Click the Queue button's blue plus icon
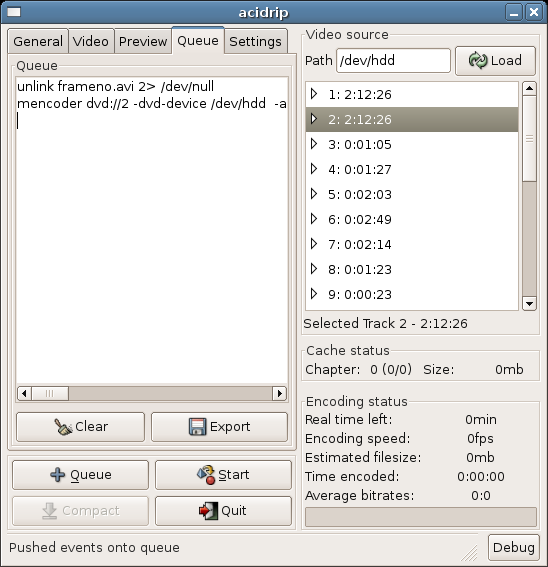The width and height of the screenshot is (548, 567). point(58,475)
